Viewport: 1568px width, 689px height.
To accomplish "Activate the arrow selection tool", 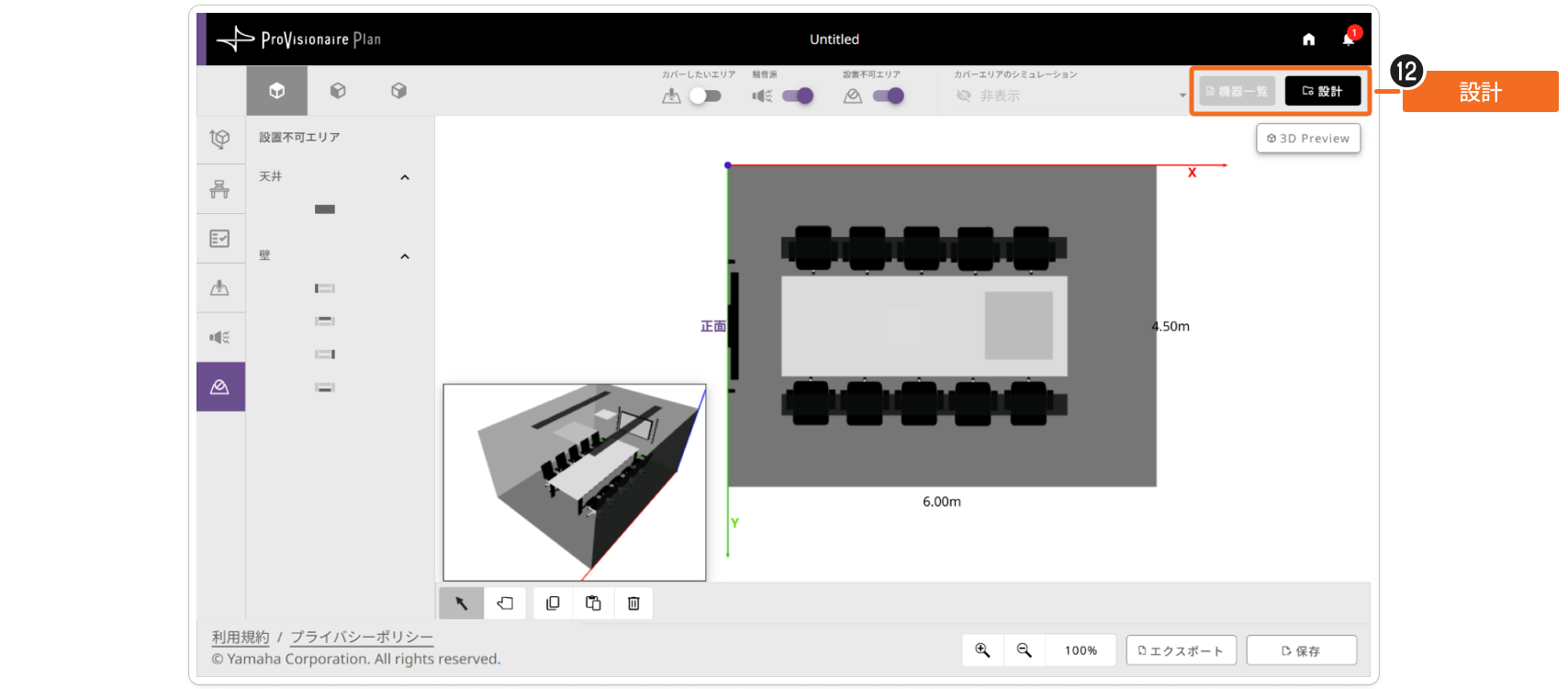I will coord(462,604).
